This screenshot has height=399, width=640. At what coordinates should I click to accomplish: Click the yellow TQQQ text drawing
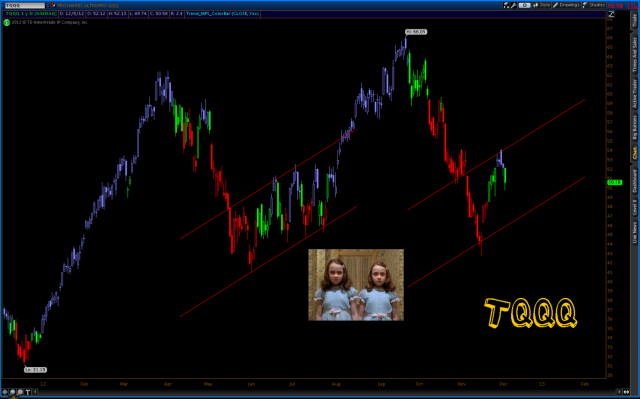point(531,313)
